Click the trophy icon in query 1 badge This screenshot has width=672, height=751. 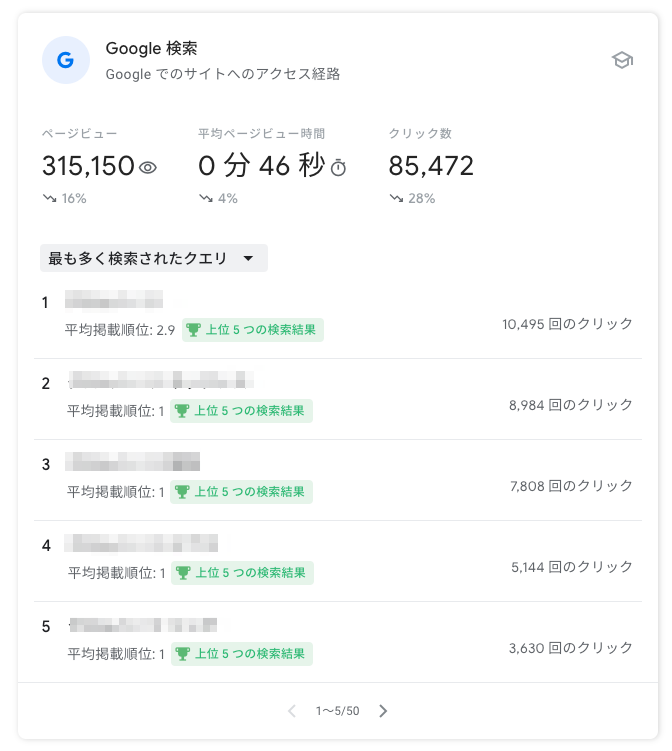click(193, 330)
